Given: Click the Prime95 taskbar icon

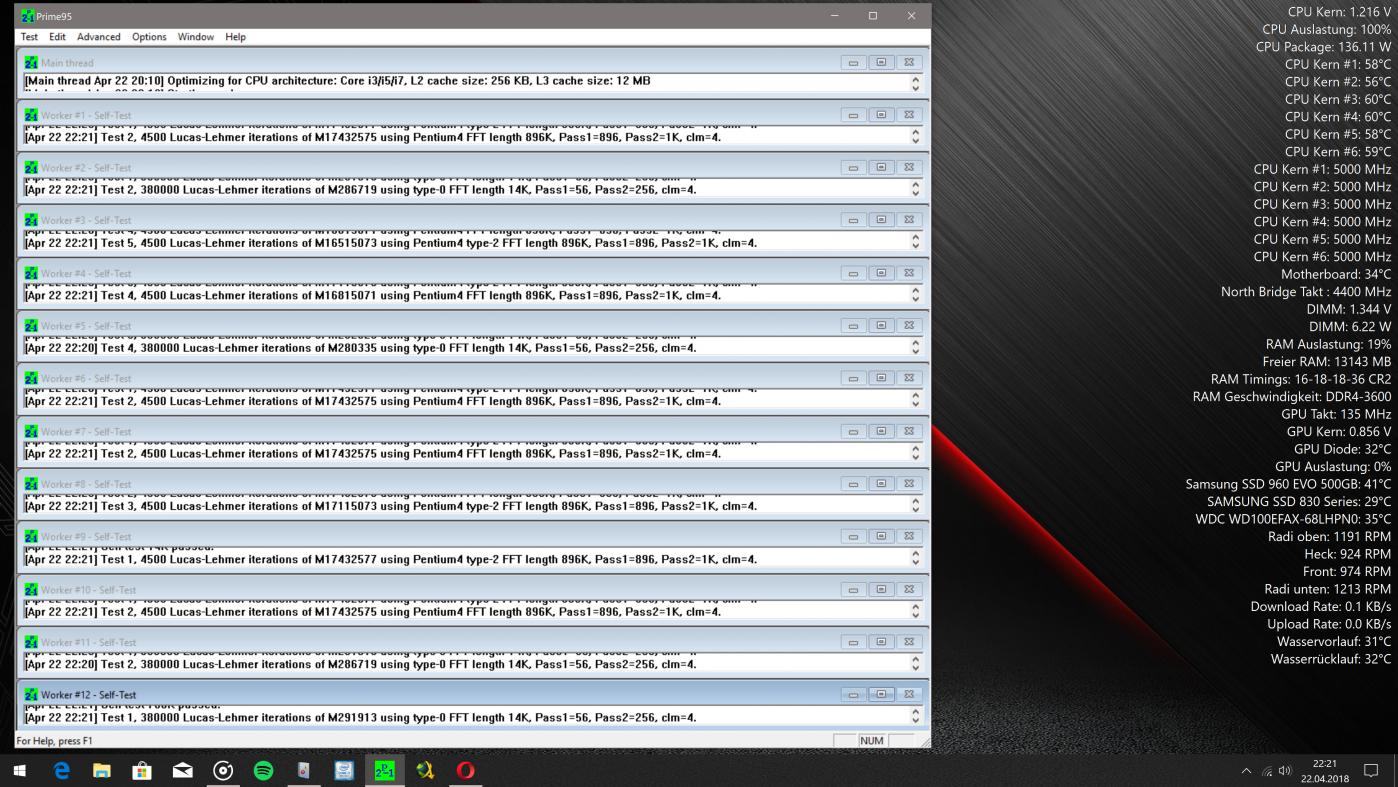Looking at the screenshot, I should (385, 770).
